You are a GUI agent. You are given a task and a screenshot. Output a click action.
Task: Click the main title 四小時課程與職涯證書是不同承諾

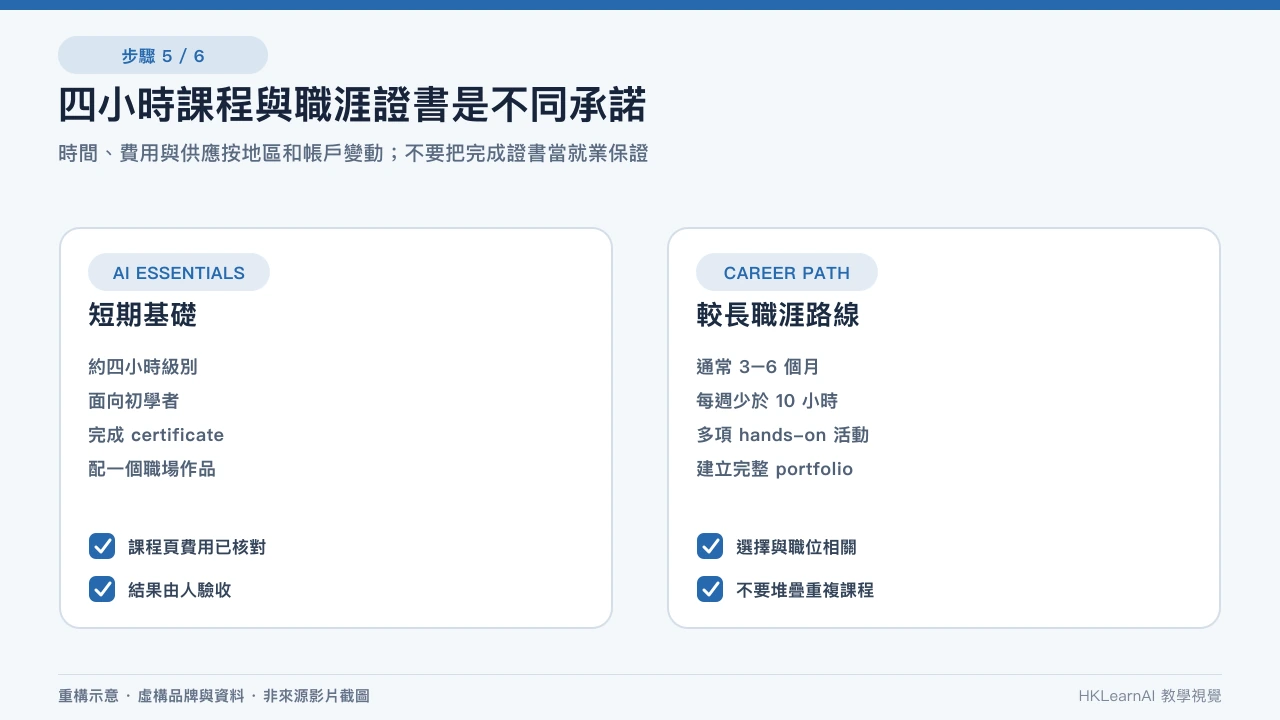coord(353,105)
